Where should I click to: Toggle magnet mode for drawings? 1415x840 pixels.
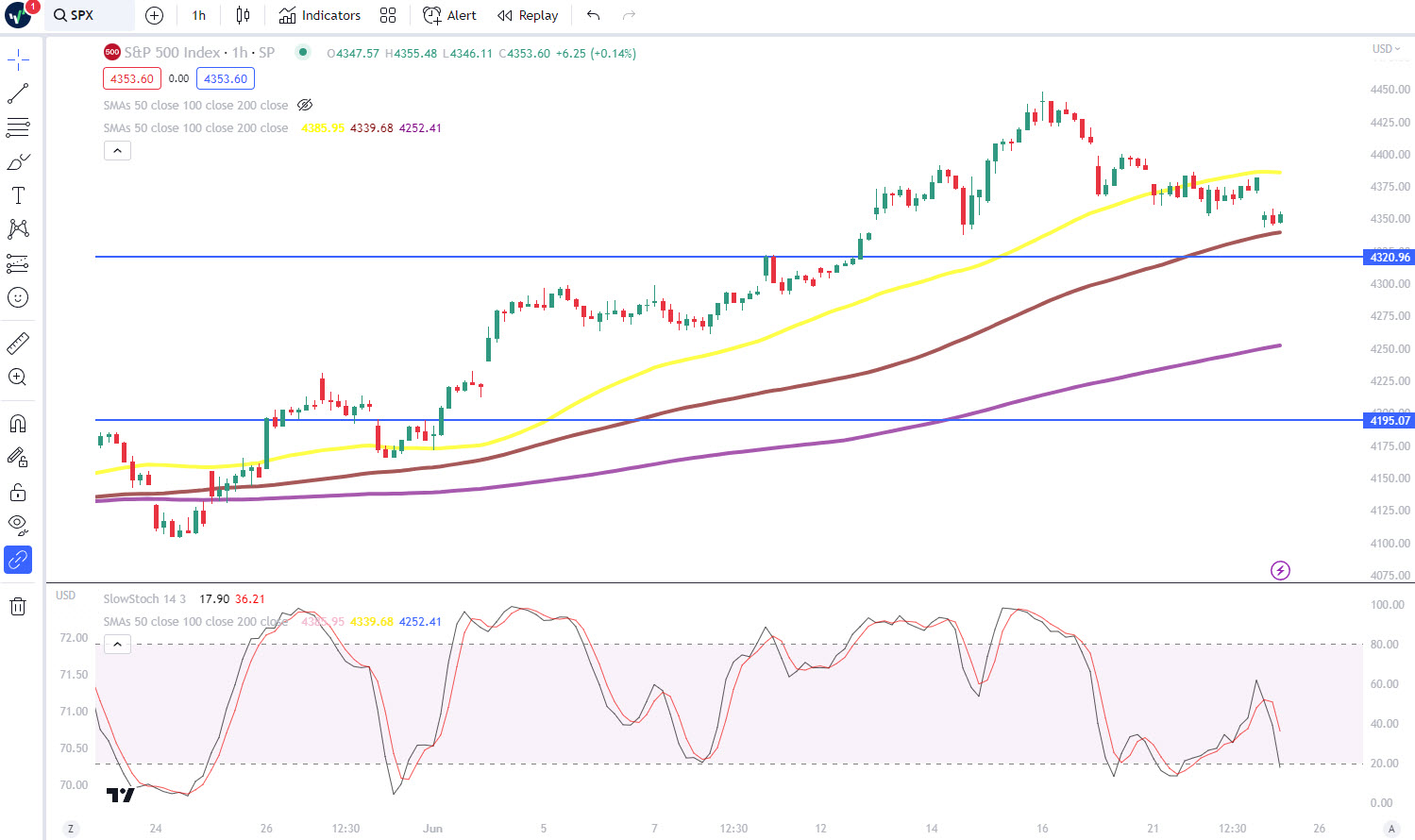point(18,423)
